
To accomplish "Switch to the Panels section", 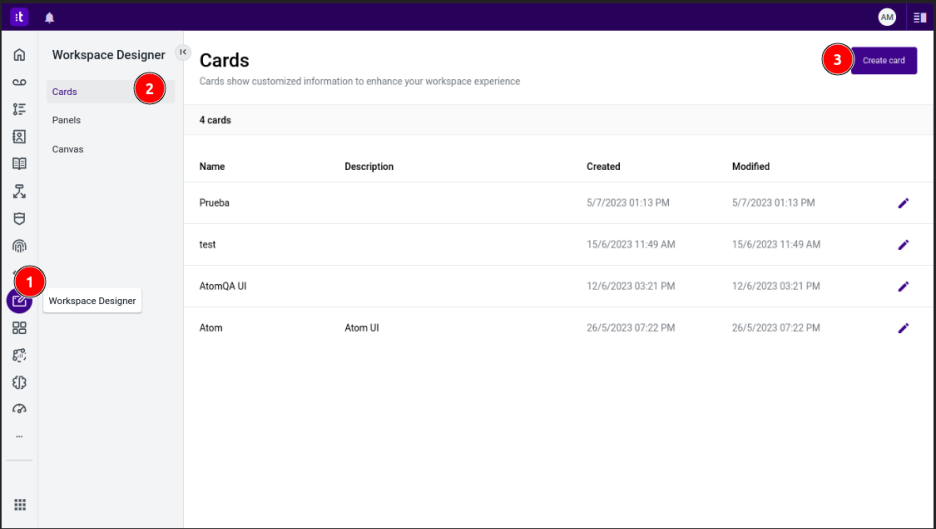I will [x=67, y=120].
